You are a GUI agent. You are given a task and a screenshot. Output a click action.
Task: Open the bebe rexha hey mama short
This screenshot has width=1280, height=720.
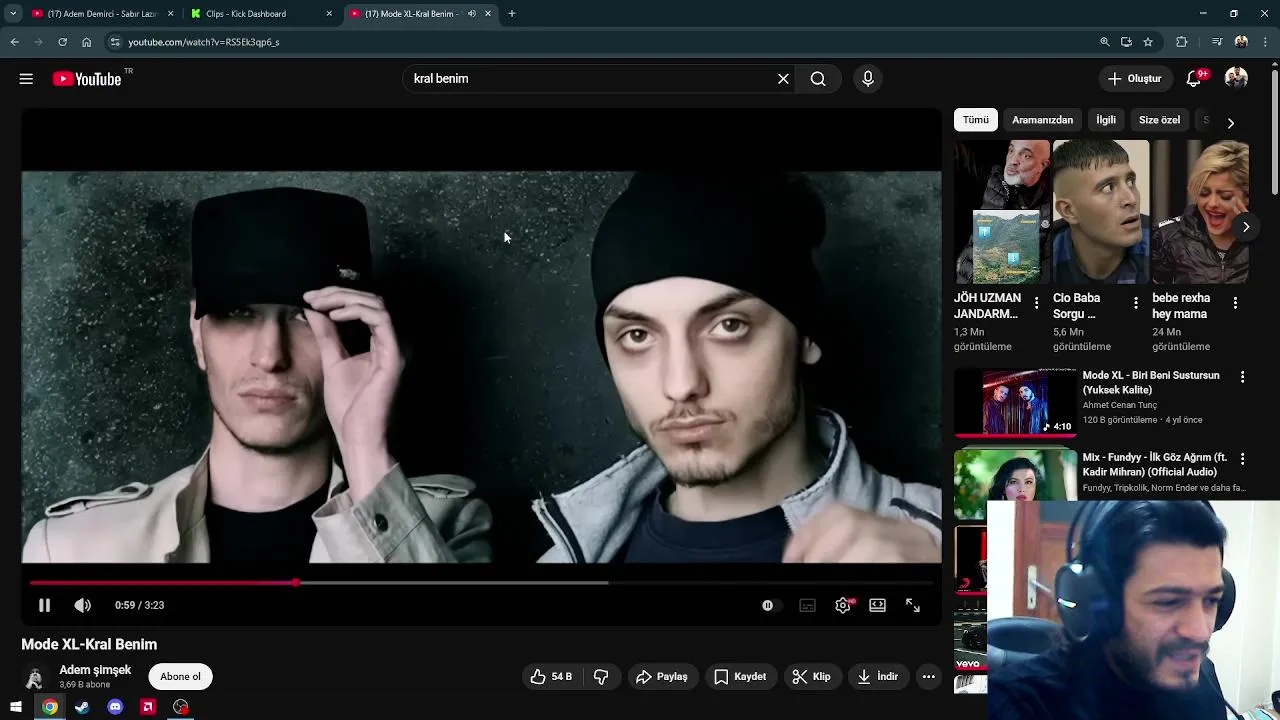coord(1200,212)
